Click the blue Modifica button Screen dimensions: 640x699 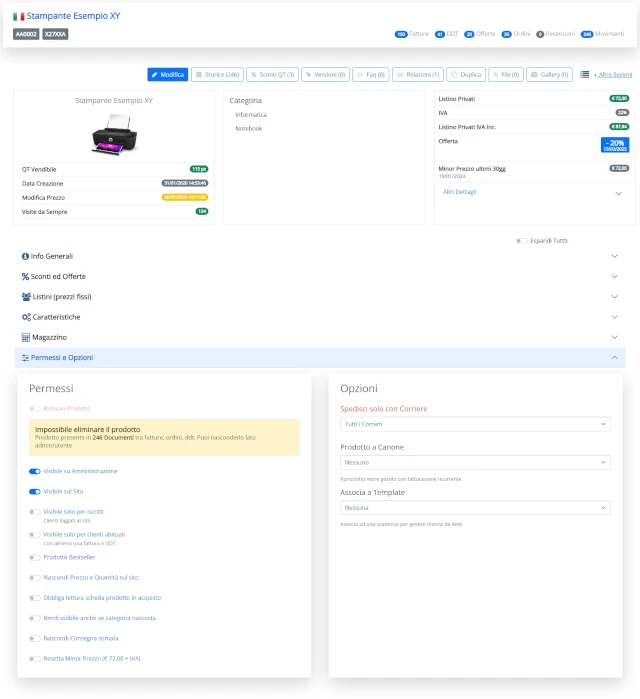pos(168,74)
